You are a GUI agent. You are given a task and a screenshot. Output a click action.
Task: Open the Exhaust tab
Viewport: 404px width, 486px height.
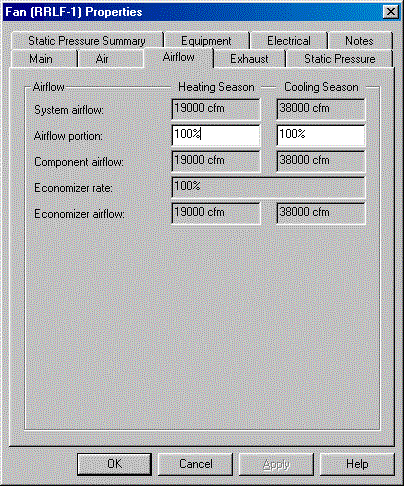(249, 59)
